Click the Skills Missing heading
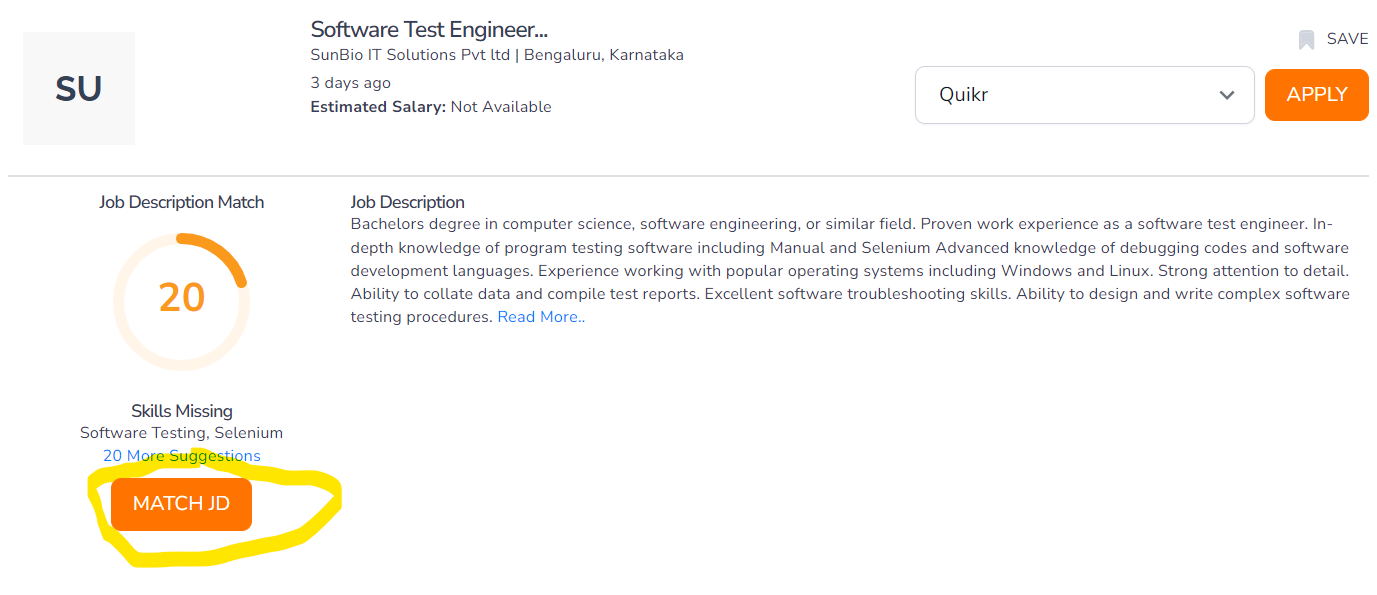The width and height of the screenshot is (1377, 595). (181, 411)
